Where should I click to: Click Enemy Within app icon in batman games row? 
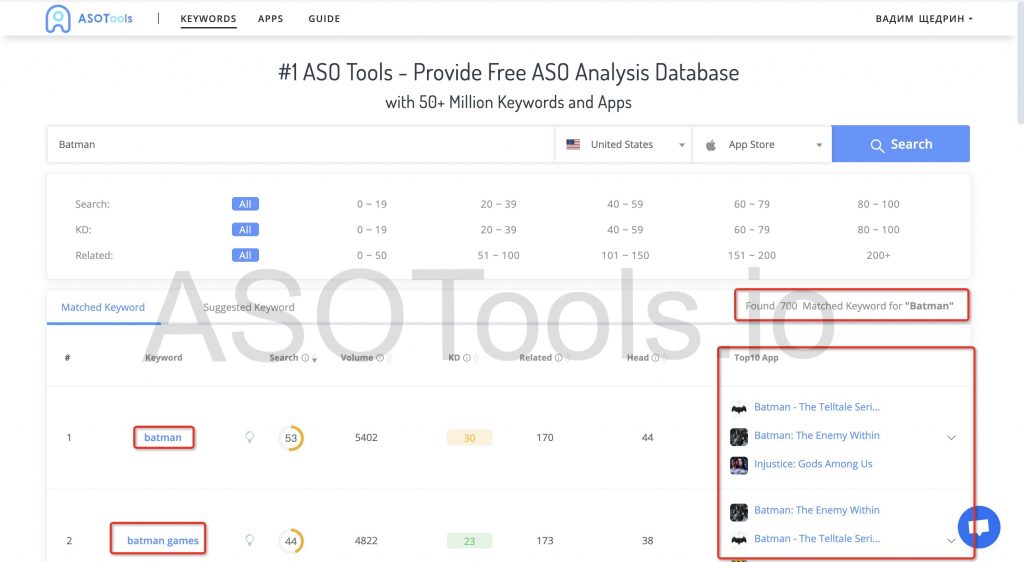[x=739, y=512]
